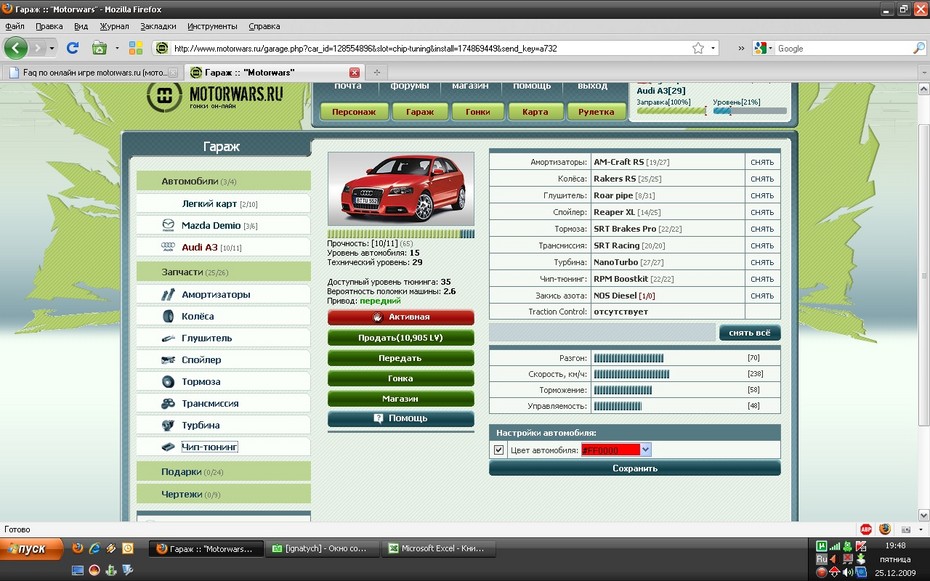Click the shock absorber icon beside Амортизаторы
The height and width of the screenshot is (581, 930).
(168, 295)
